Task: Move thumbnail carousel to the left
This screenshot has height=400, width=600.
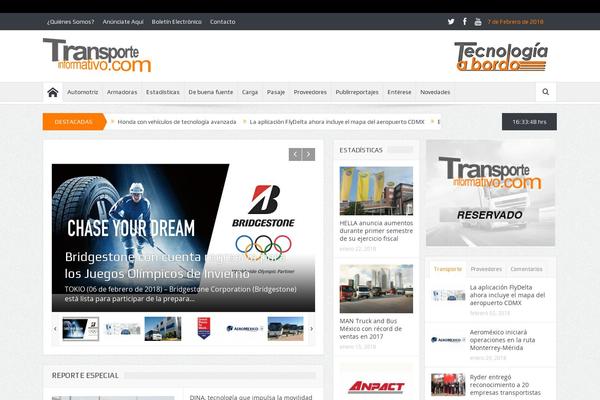Action: click(x=55, y=329)
